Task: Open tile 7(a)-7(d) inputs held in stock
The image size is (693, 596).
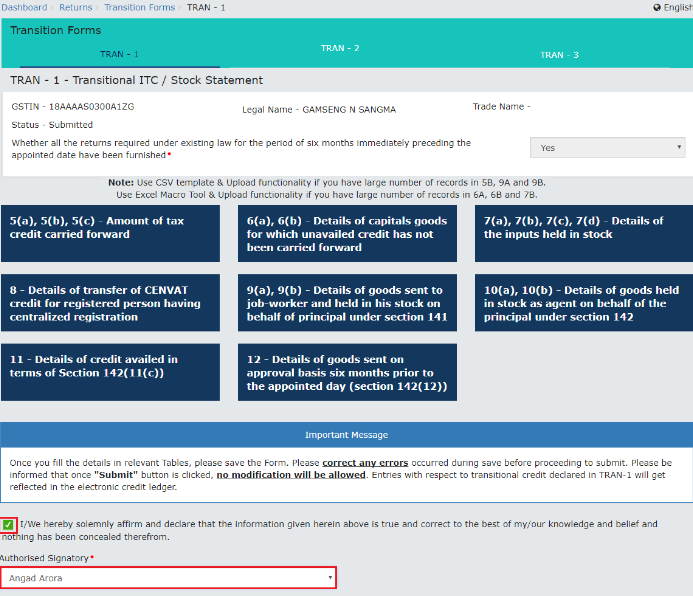Action: (584, 233)
